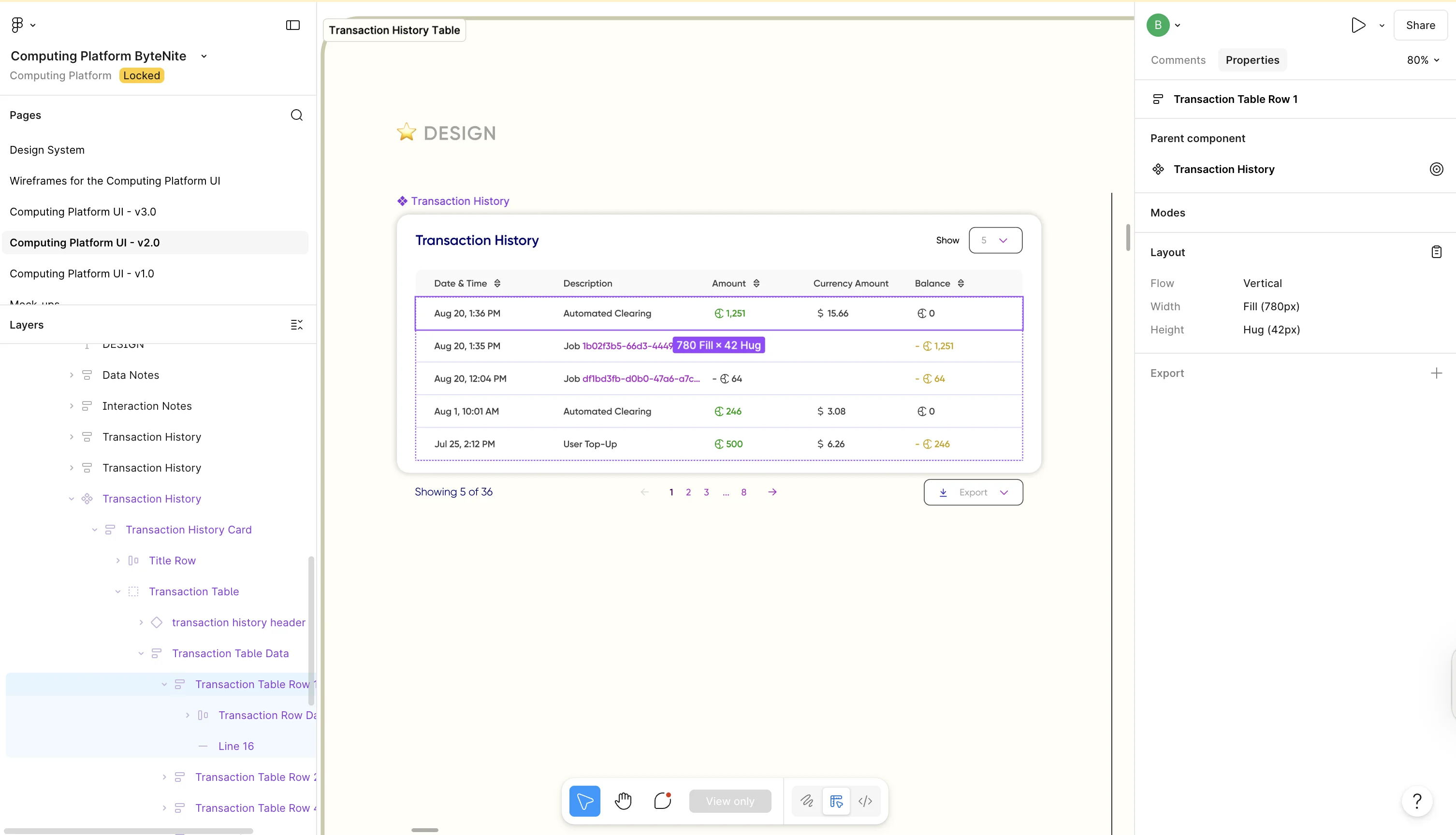Screen dimensions: 1456x835
Task: Click the copy layout clipboard icon
Action: 1436,252
